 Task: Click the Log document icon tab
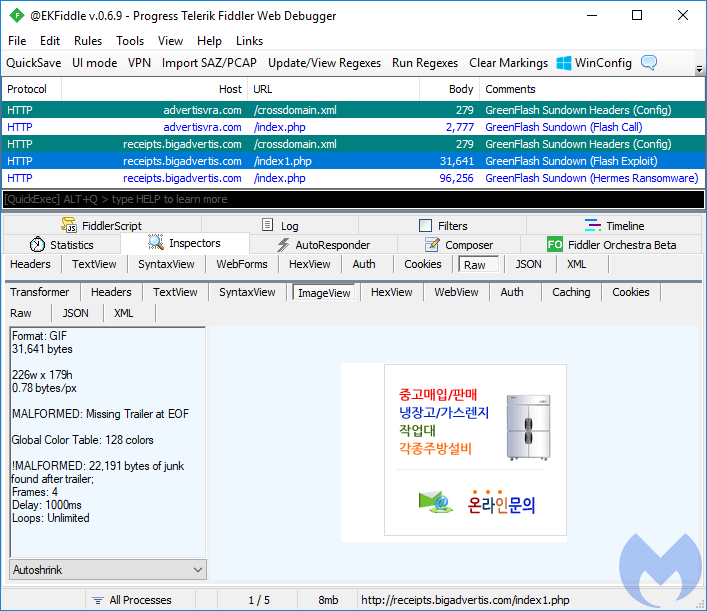[x=267, y=226]
